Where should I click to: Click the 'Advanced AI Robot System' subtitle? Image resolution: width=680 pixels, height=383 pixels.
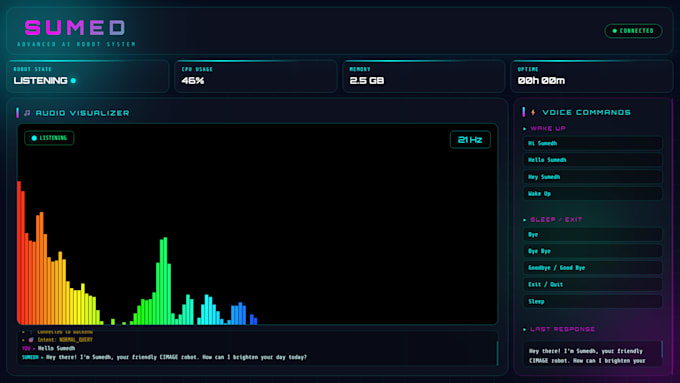point(76,44)
